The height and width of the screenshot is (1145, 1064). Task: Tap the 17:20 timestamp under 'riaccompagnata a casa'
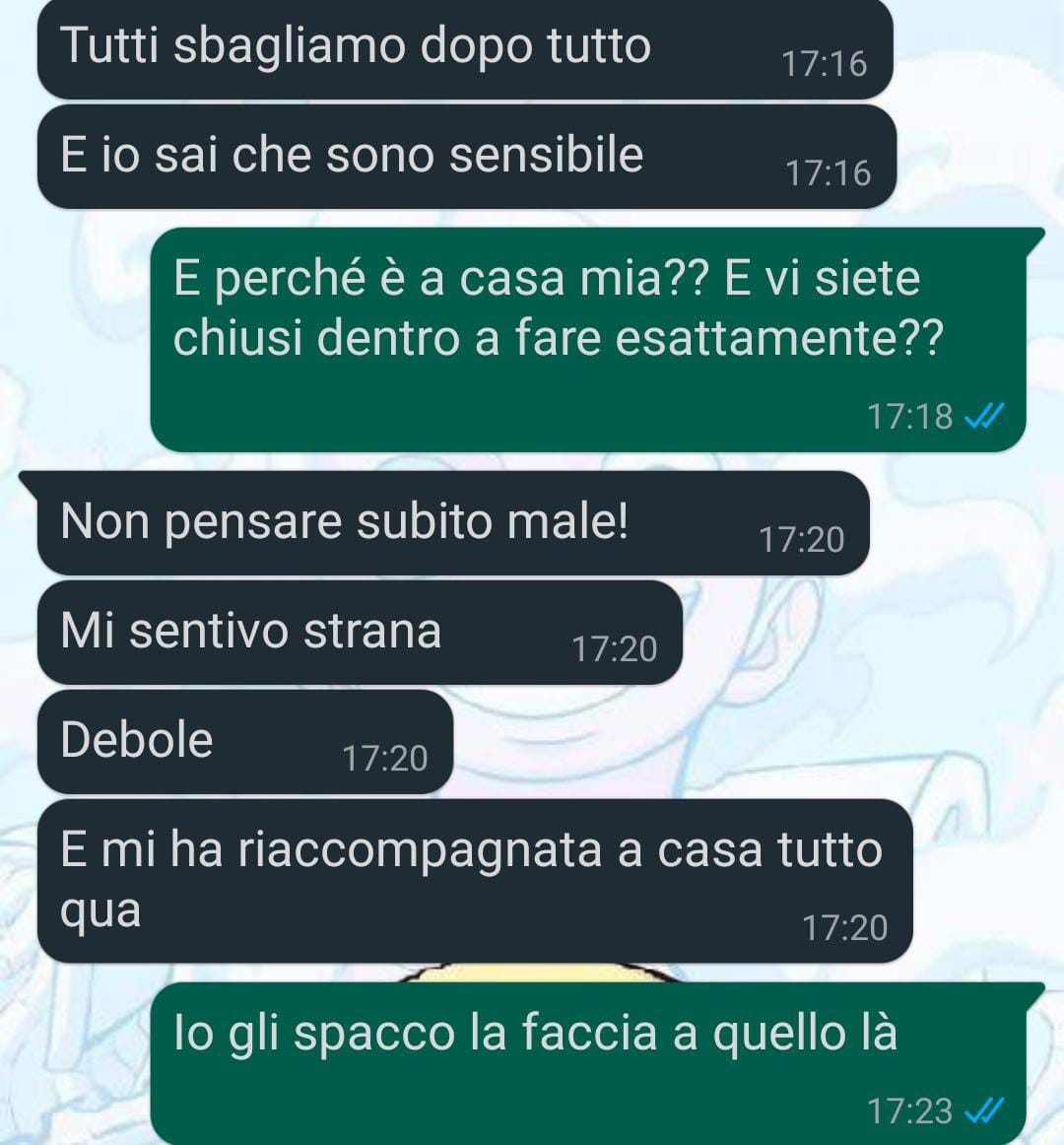(x=845, y=928)
